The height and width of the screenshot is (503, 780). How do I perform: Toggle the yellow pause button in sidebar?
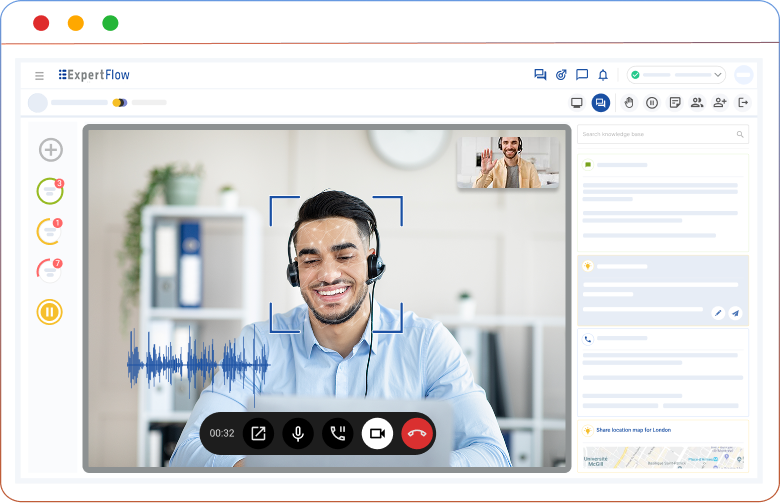49,312
